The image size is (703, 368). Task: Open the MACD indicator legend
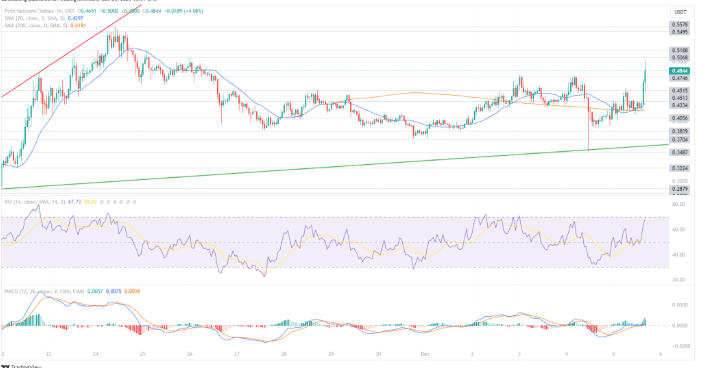coord(44,291)
